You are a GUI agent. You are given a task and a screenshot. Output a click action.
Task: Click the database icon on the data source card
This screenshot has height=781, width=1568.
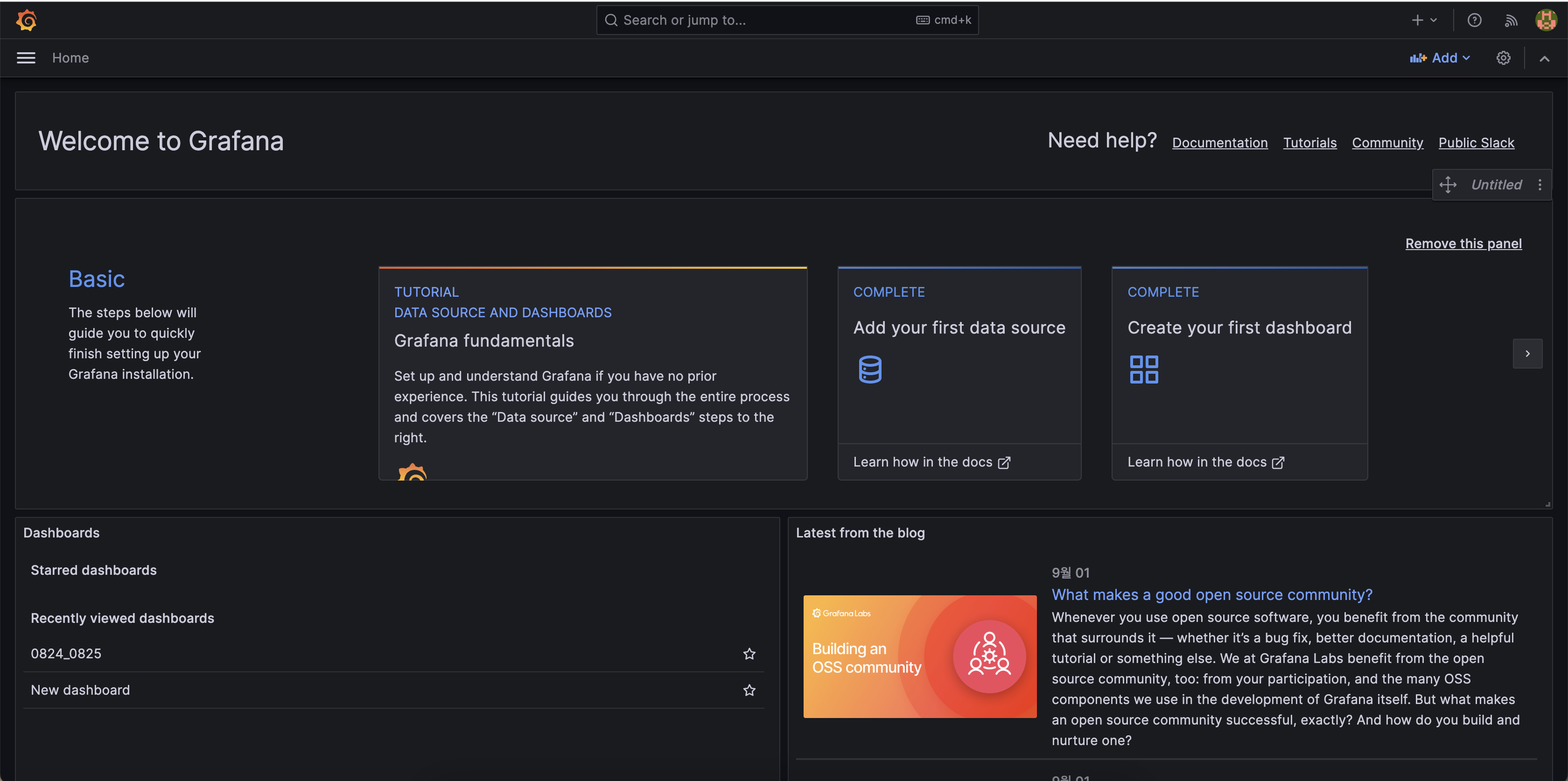tap(869, 369)
